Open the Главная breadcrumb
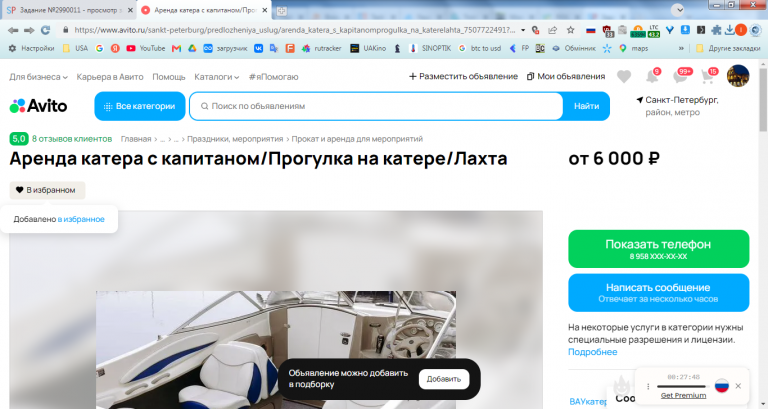Viewport: 768px width, 409px height. pos(136,139)
